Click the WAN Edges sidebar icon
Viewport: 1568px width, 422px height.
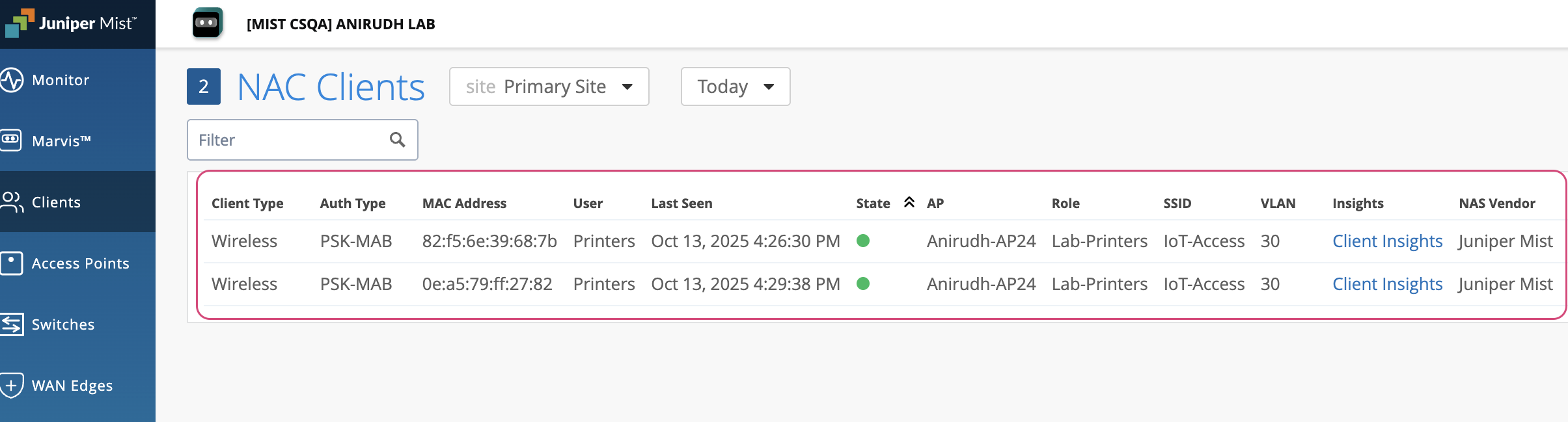[x=12, y=385]
